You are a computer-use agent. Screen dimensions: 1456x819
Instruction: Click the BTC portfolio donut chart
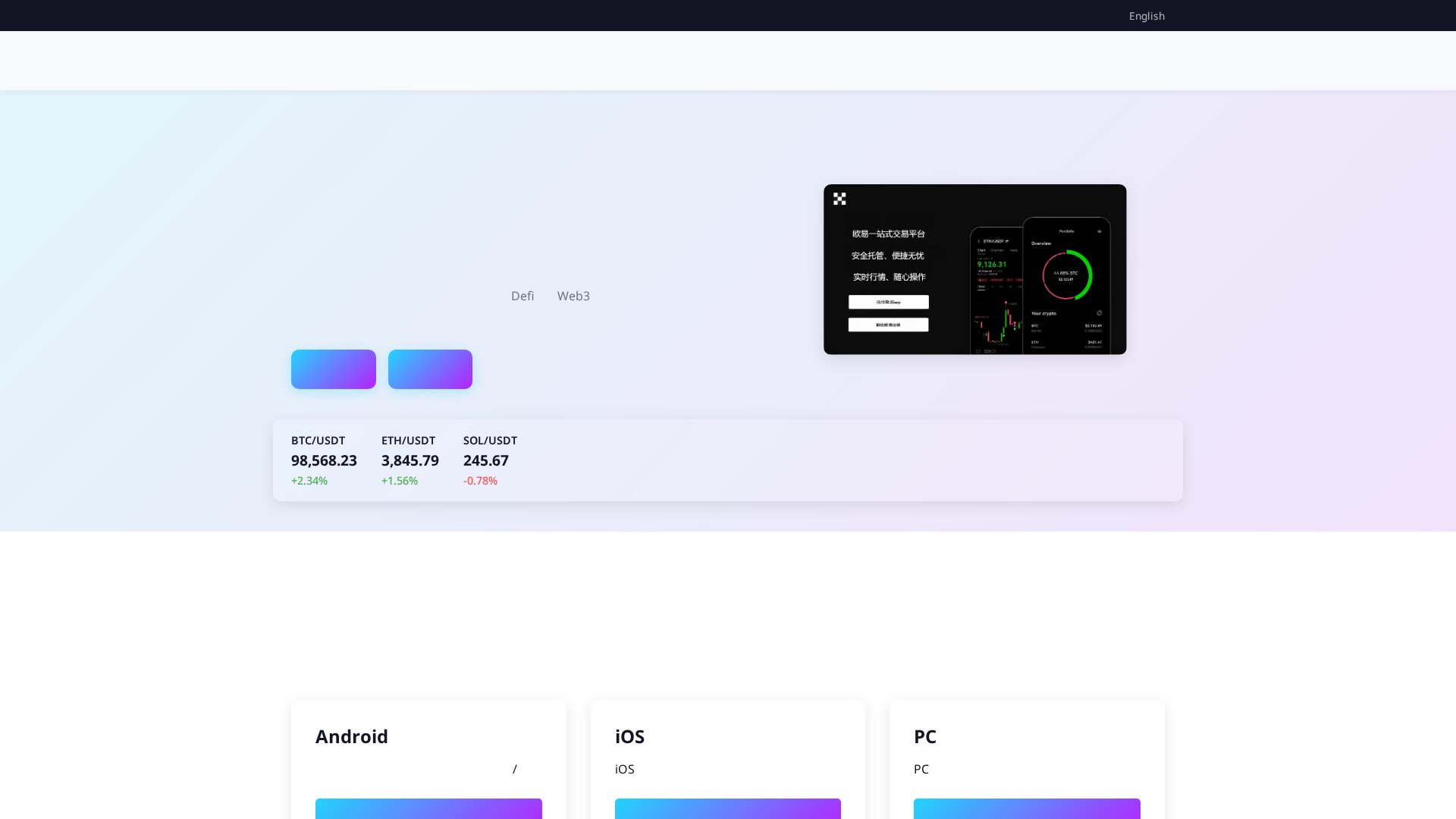(1067, 275)
